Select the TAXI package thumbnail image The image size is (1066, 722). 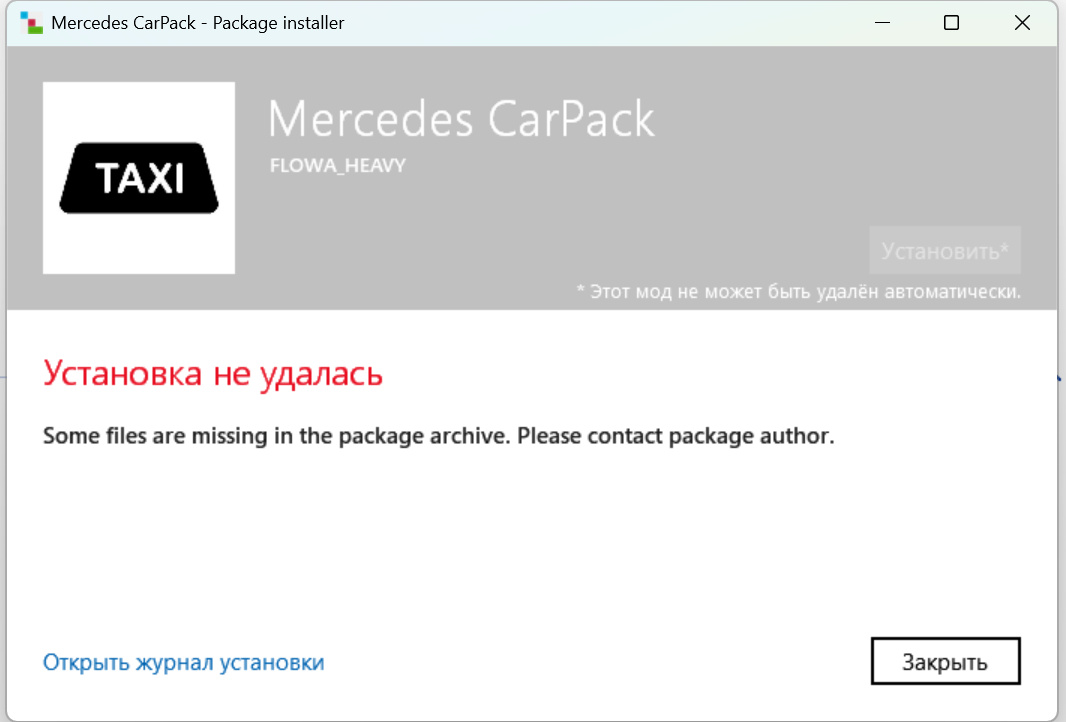point(139,178)
